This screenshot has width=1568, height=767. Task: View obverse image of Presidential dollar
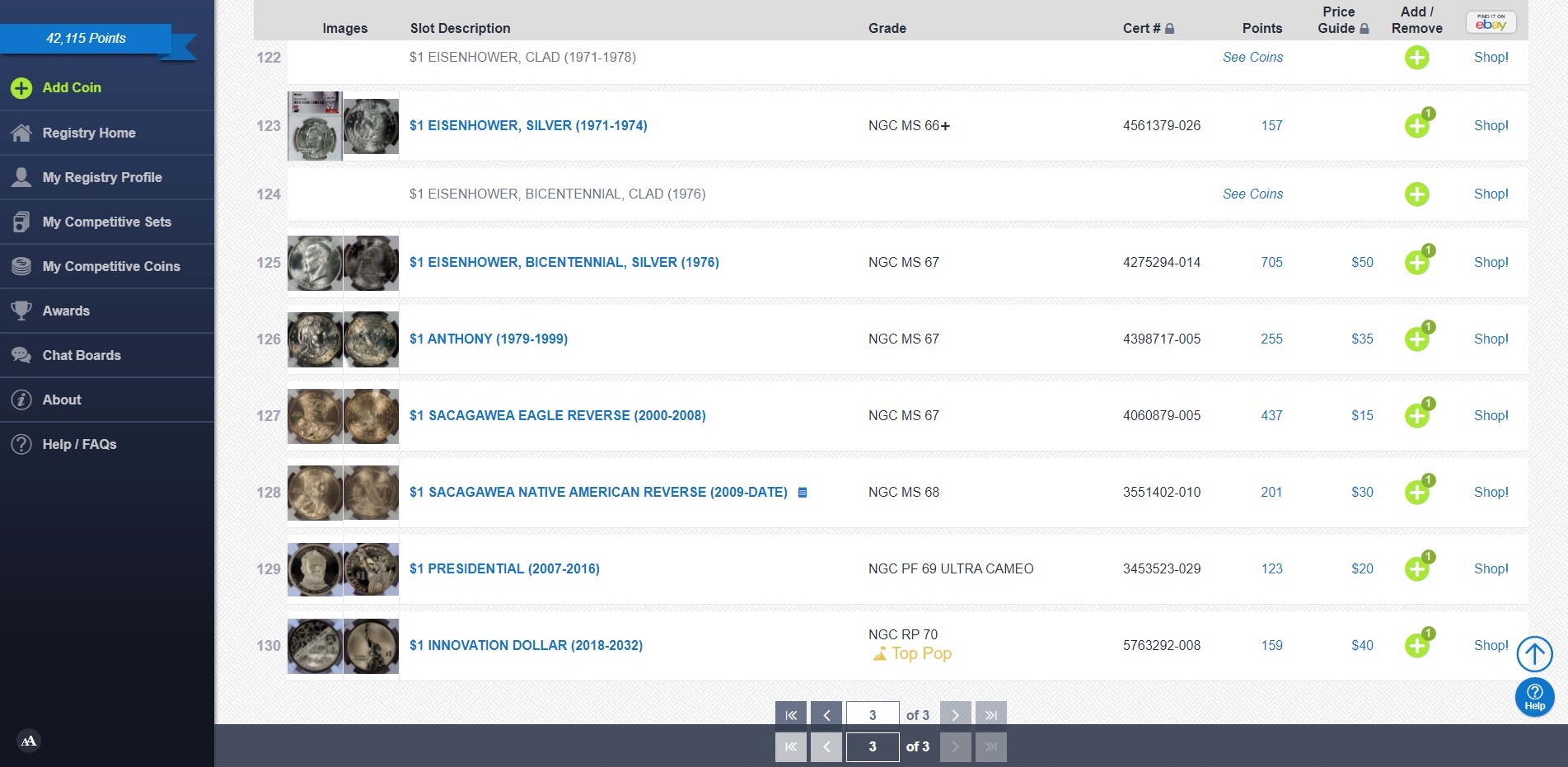pyautogui.click(x=315, y=569)
